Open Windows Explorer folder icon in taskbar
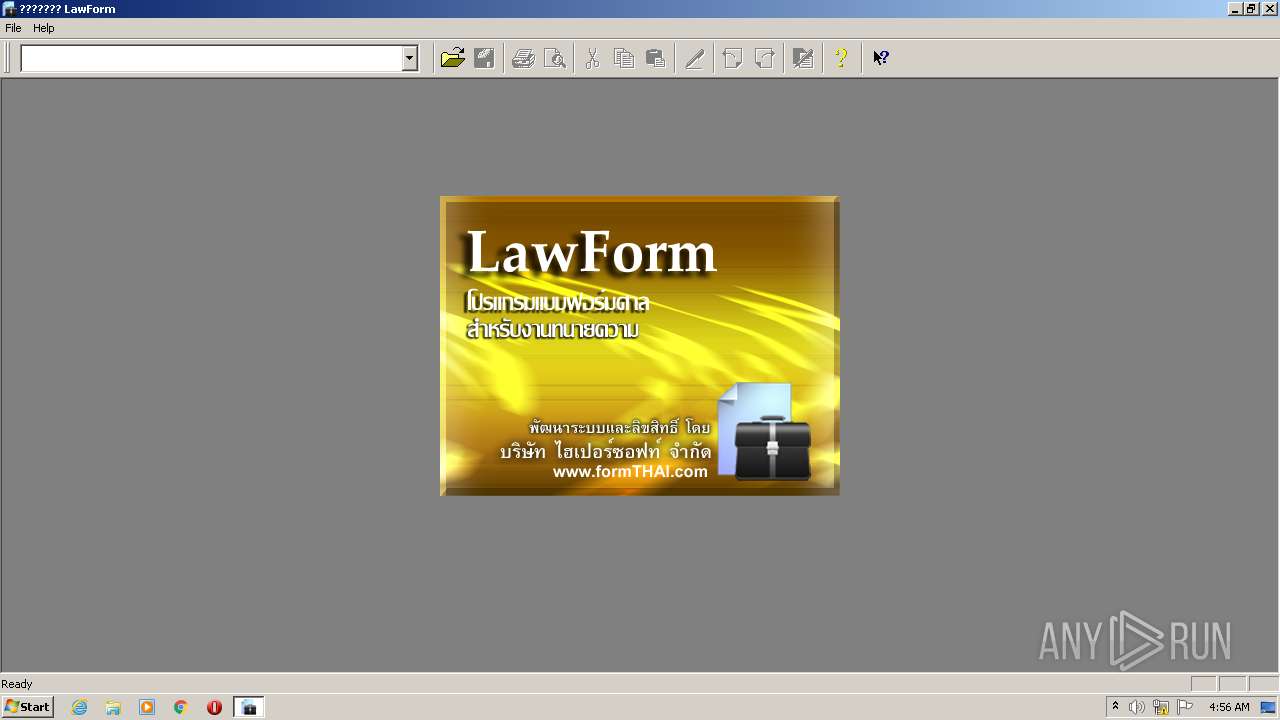This screenshot has height=720, width=1280. coord(113,707)
